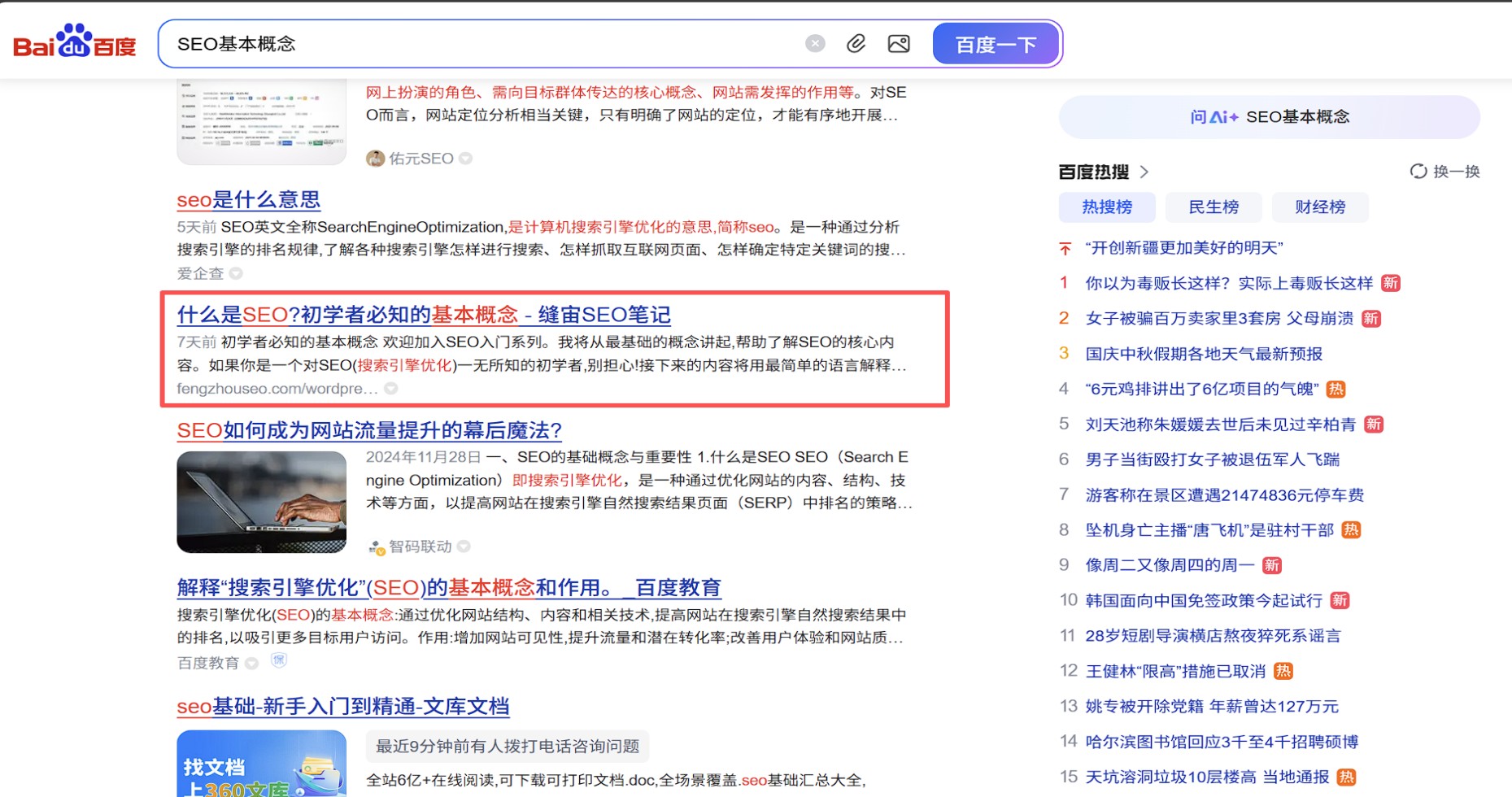This screenshot has width=1512, height=797.
Task: Open dropdown beside fengzhouseo.com URL
Action: [391, 389]
